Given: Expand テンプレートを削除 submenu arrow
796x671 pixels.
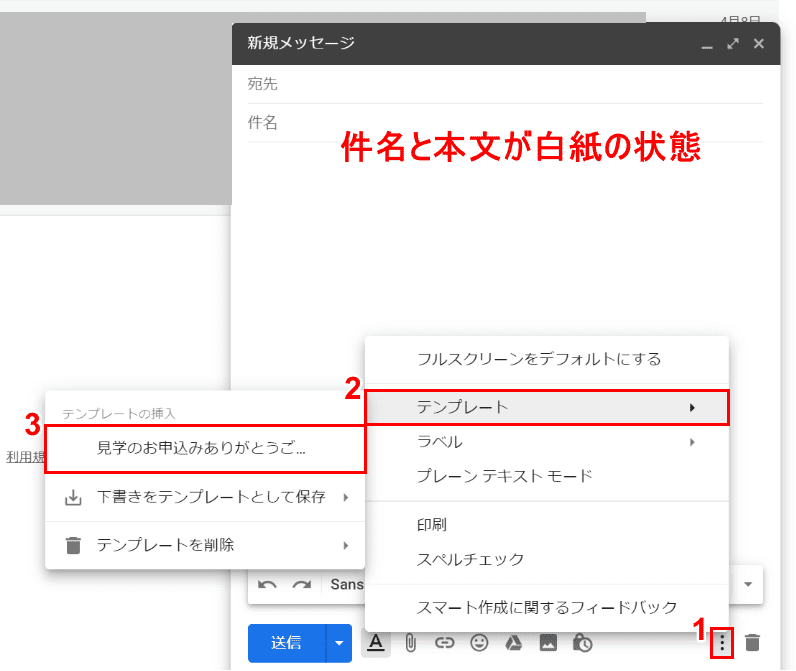Looking at the screenshot, I should [x=346, y=546].
